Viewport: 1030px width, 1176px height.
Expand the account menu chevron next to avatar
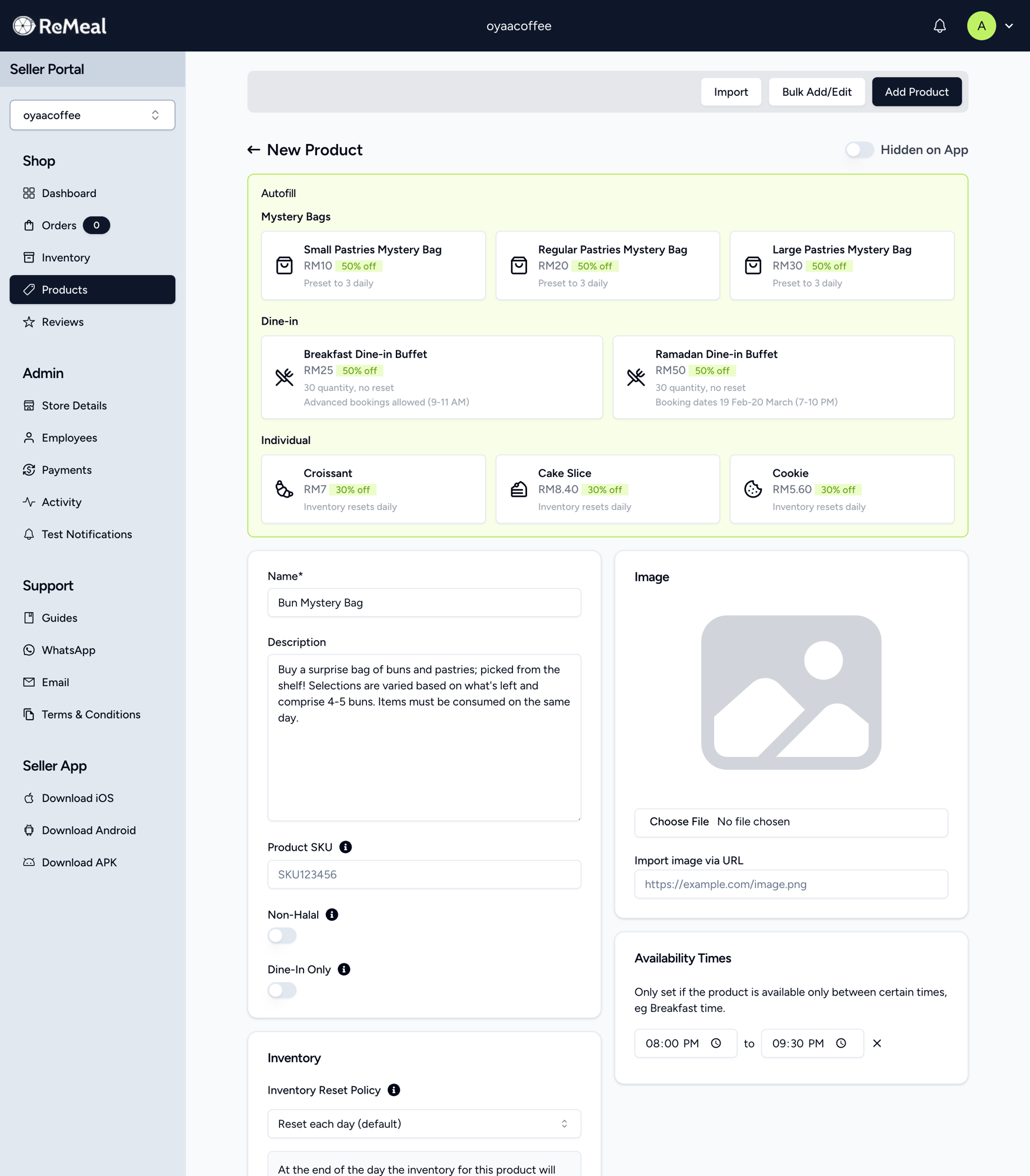[1009, 26]
